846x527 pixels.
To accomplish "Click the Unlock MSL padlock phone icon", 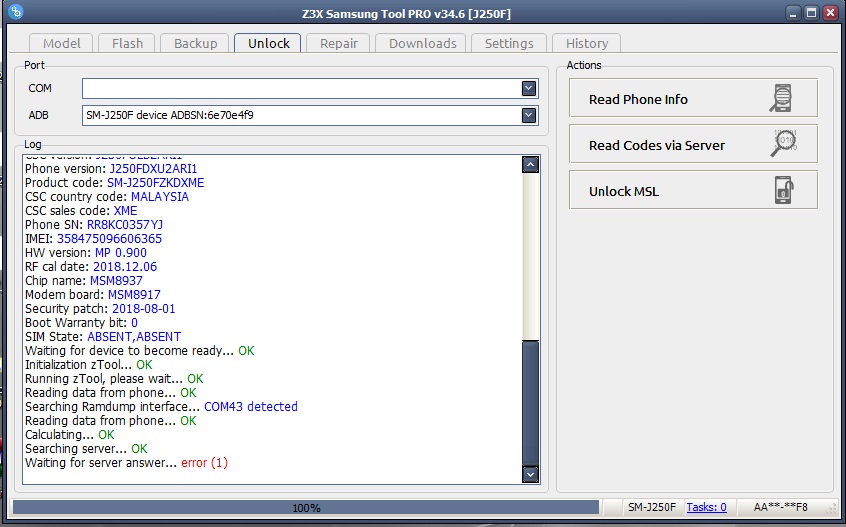I will click(784, 190).
